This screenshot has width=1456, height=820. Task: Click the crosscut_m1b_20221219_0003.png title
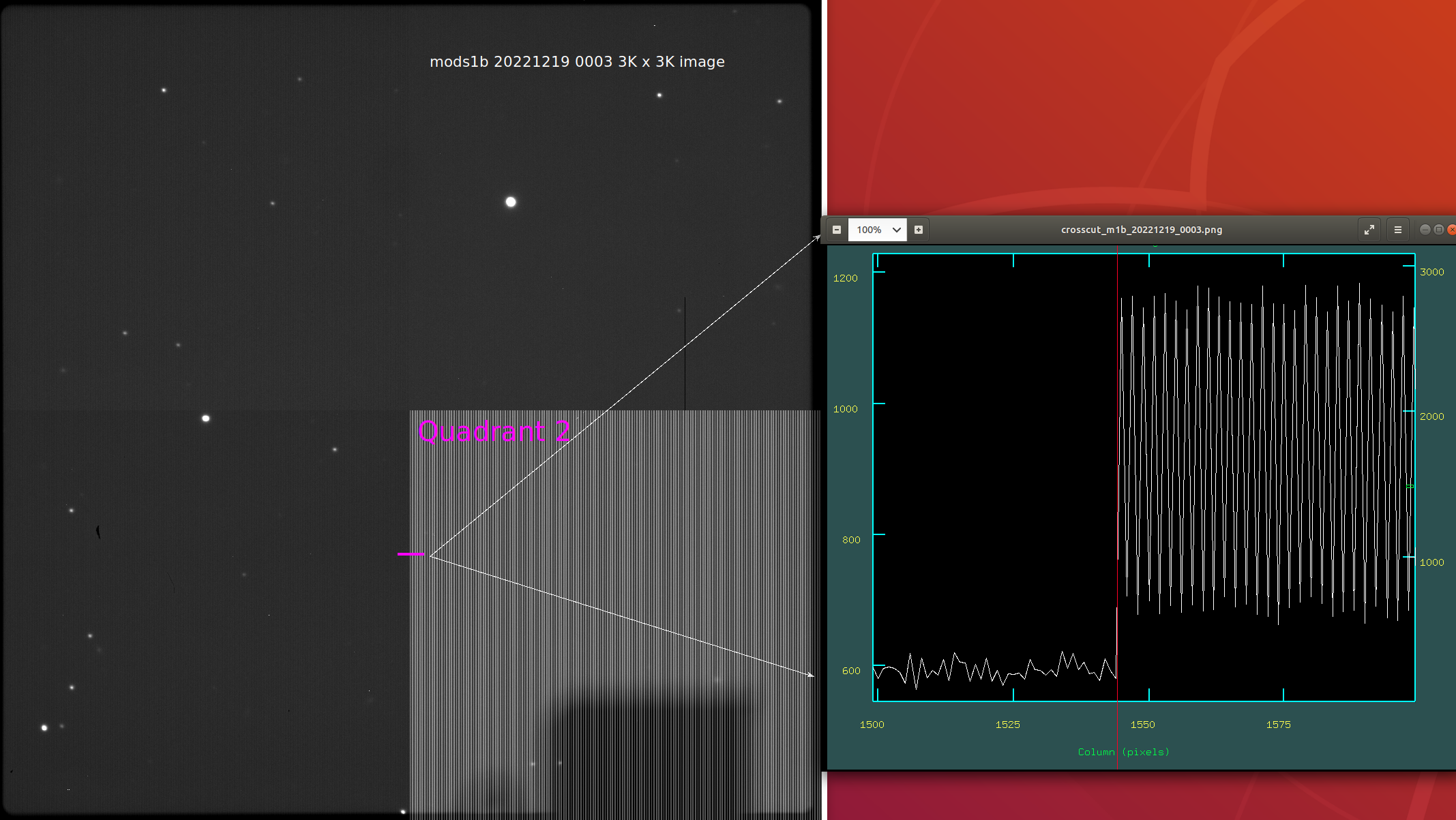click(1142, 230)
